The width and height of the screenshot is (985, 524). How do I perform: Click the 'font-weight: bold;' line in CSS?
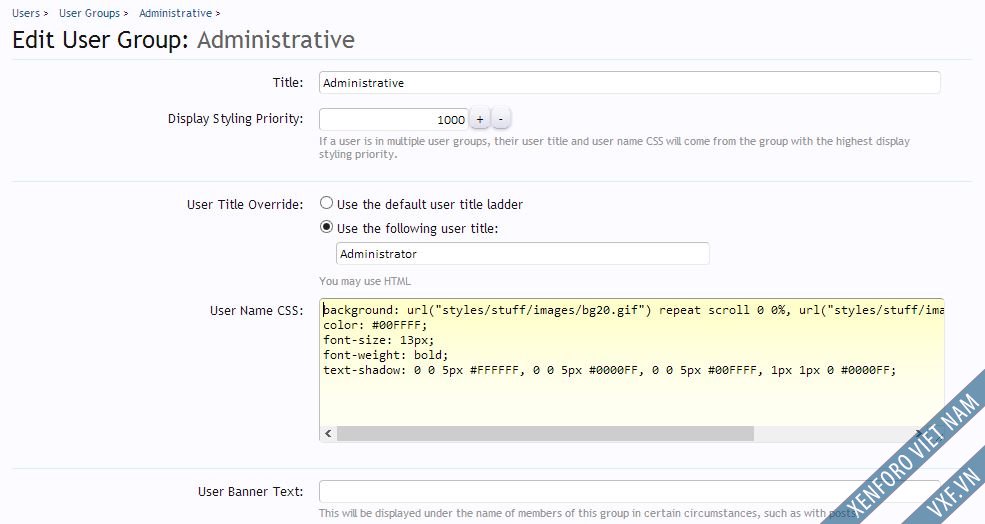[386, 354]
